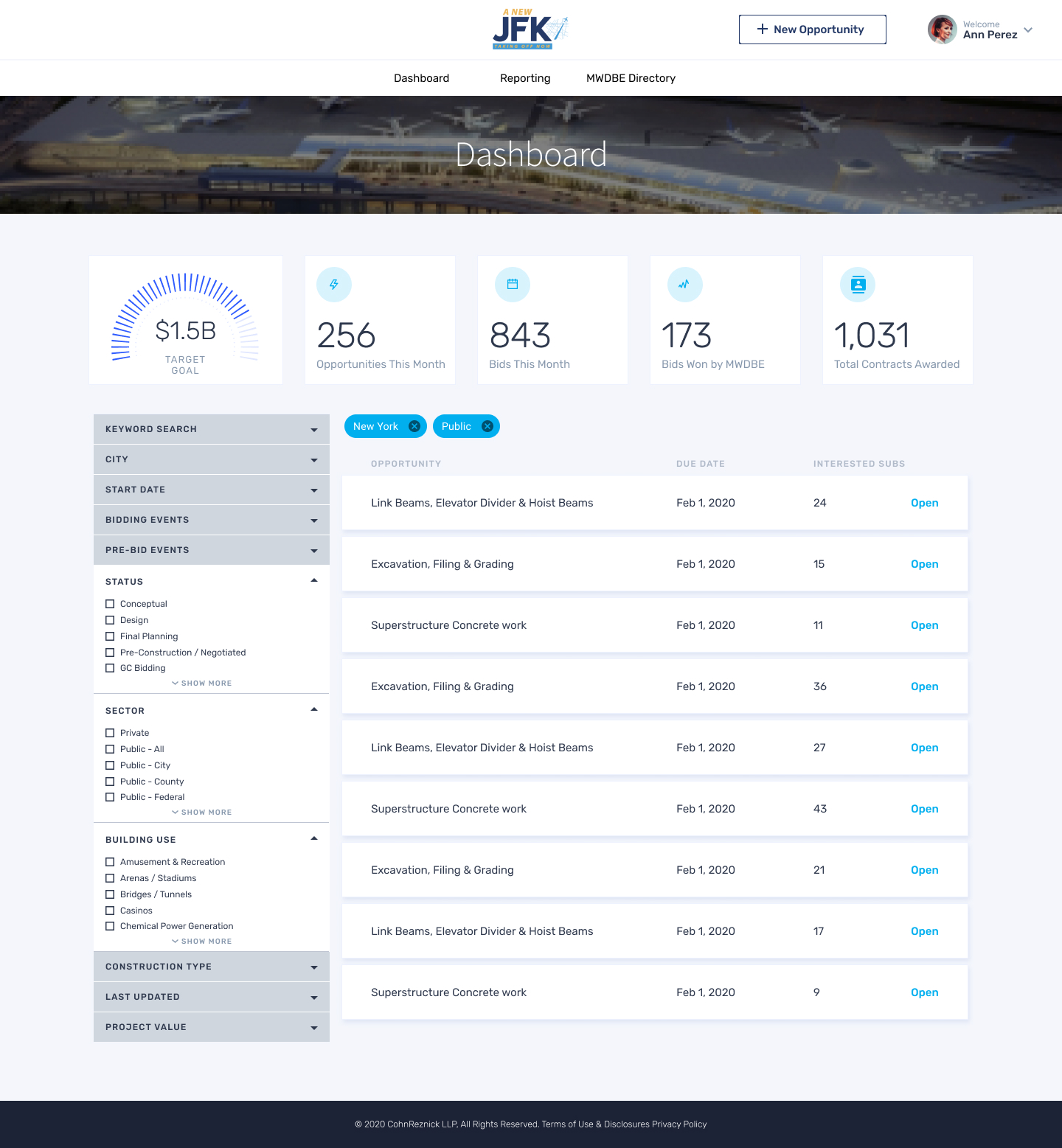Select the Public - Federal checkbox
Screen dimensions: 1062x1148
click(x=110, y=797)
